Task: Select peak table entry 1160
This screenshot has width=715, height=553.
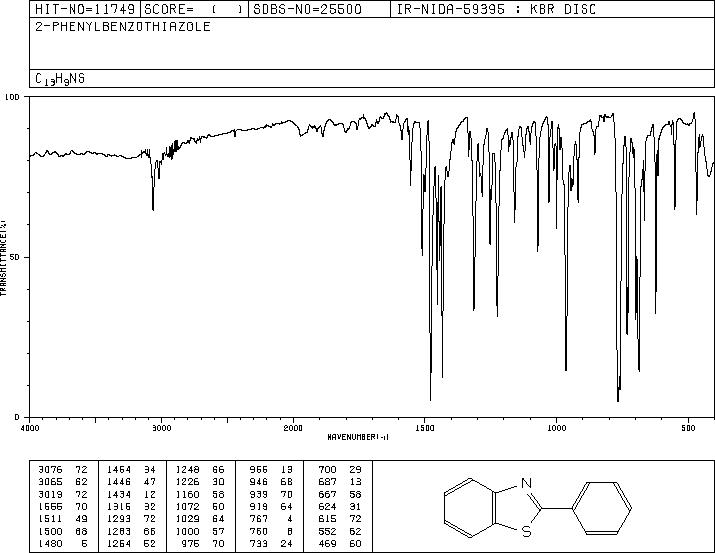Action: tap(200, 494)
